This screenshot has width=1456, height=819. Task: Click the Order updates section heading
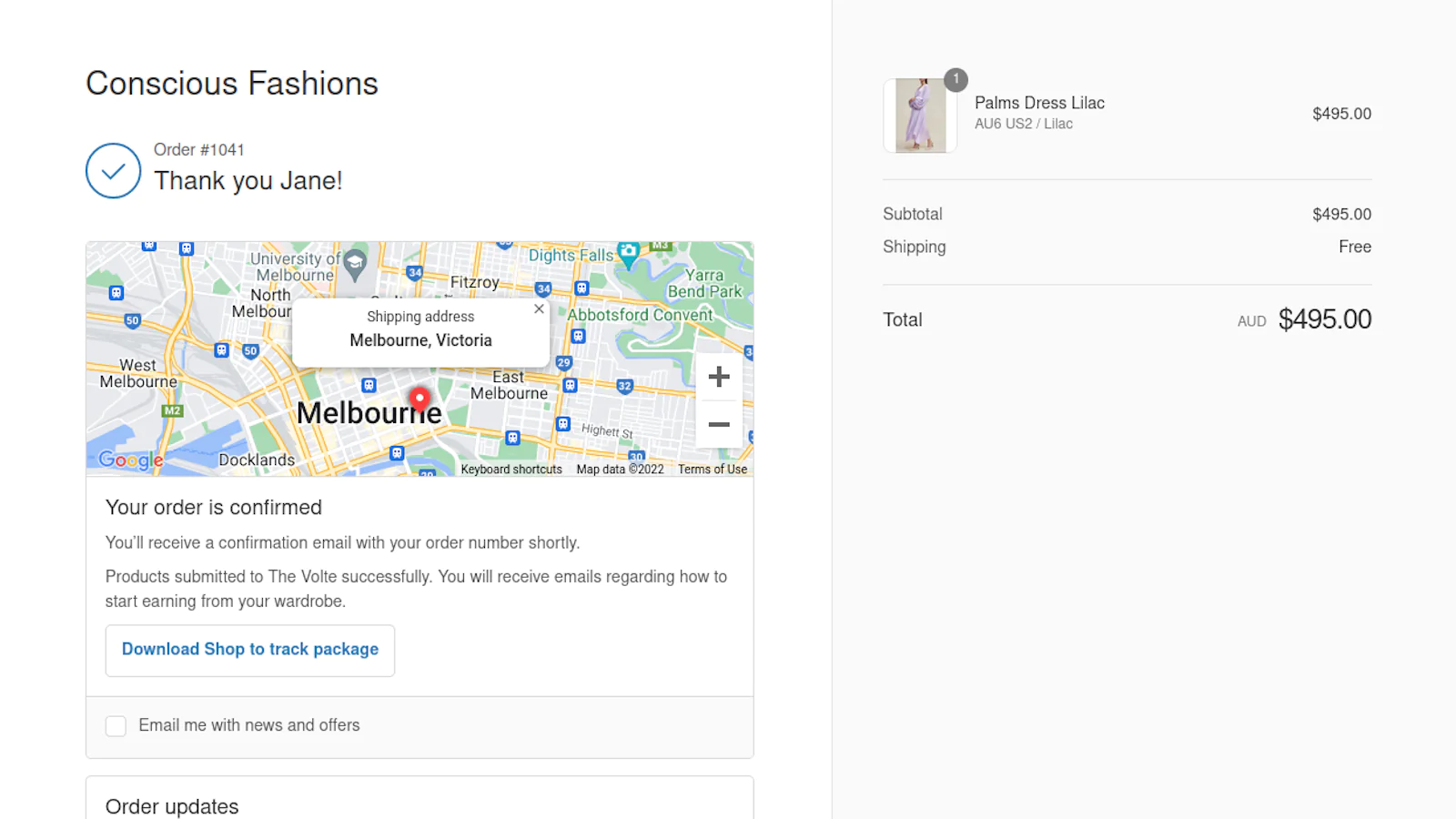click(x=172, y=806)
